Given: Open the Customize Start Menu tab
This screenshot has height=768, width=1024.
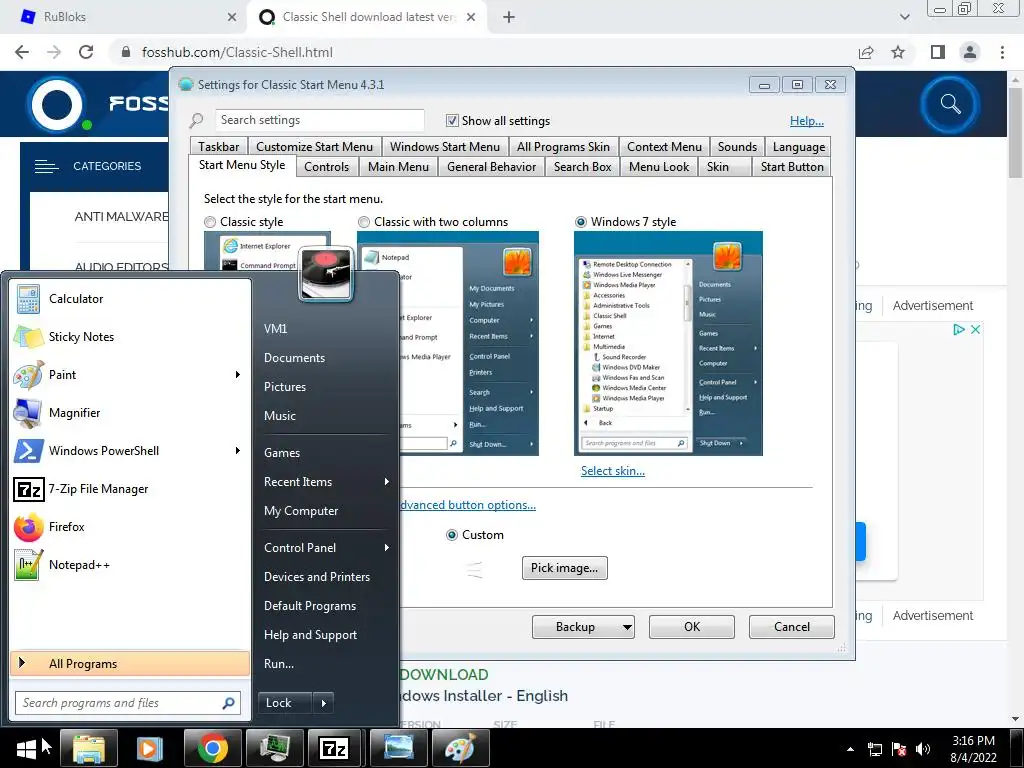Looking at the screenshot, I should pos(314,147).
